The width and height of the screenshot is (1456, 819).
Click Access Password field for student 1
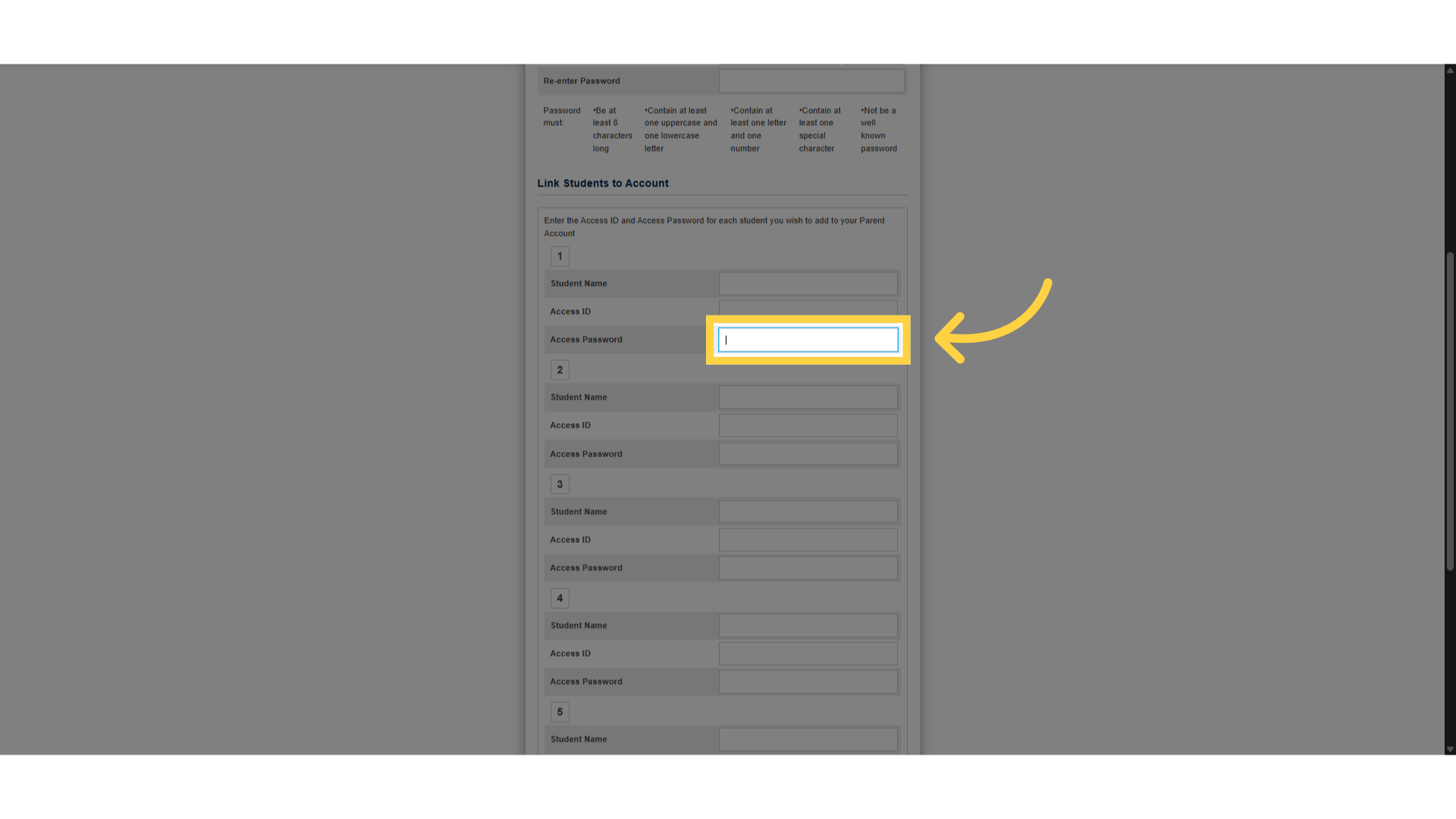[x=808, y=340]
